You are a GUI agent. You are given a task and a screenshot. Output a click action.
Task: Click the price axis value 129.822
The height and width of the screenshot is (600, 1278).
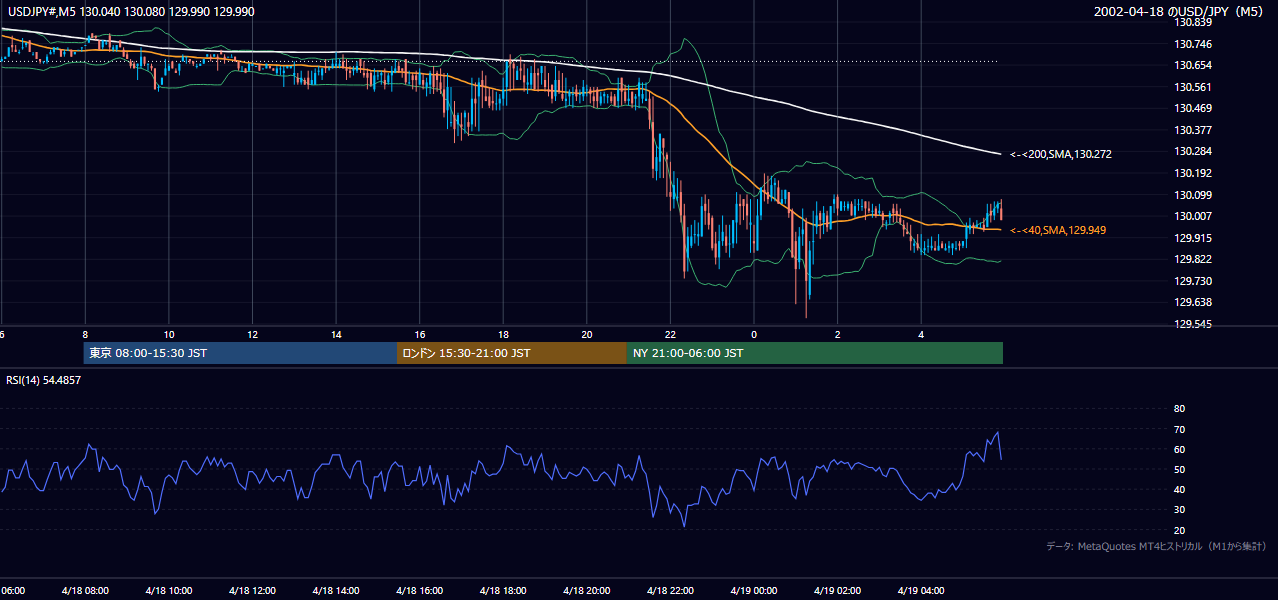(x=1192, y=259)
